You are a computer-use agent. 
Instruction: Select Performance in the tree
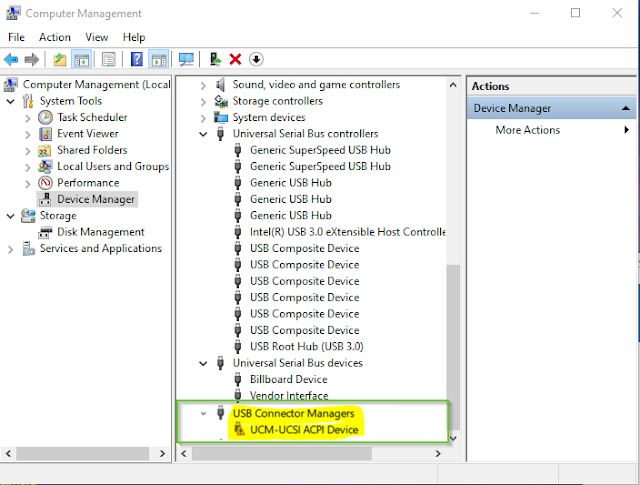[88, 183]
